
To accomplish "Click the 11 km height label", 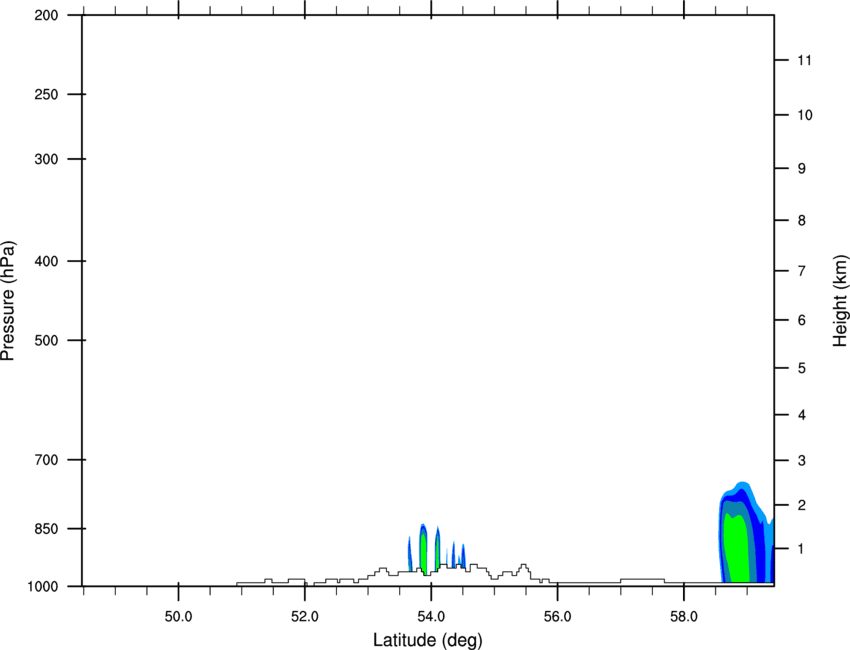I will 804,60.
